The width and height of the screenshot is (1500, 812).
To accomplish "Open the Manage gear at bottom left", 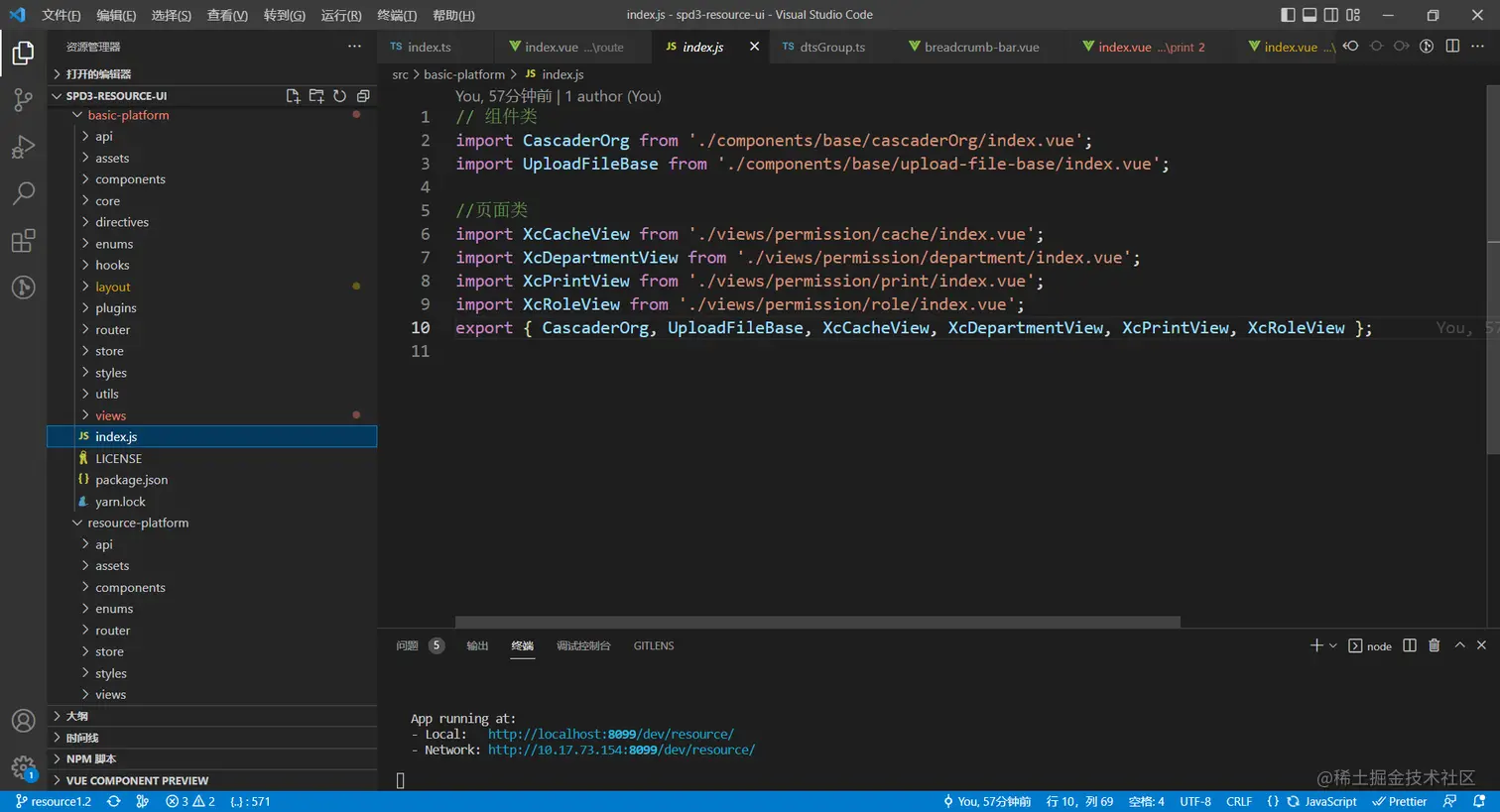I will (23, 767).
